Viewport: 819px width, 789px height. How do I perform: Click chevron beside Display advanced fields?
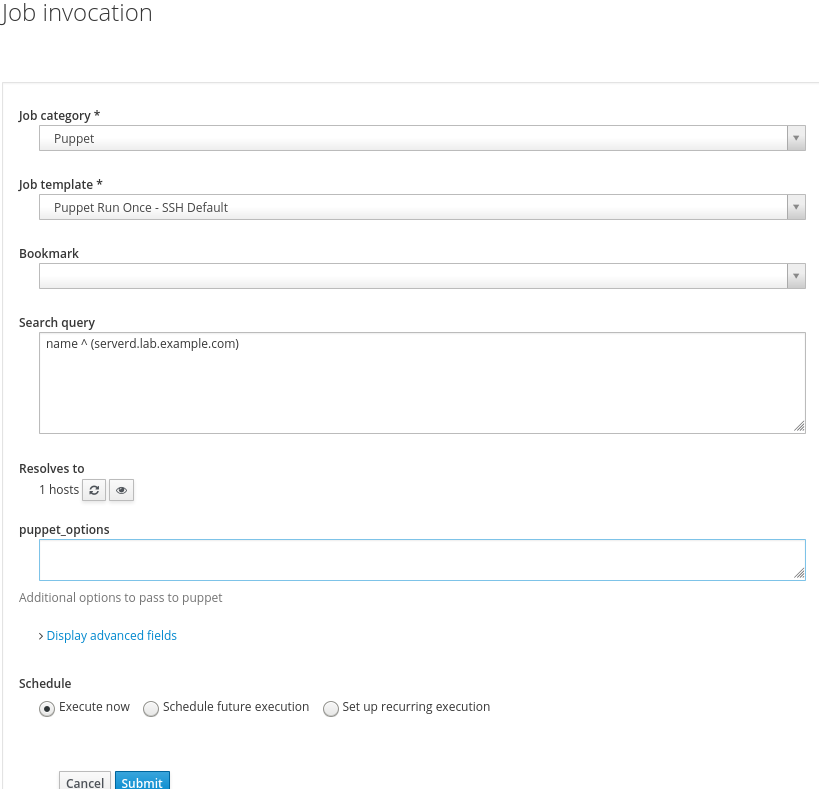coord(41,636)
